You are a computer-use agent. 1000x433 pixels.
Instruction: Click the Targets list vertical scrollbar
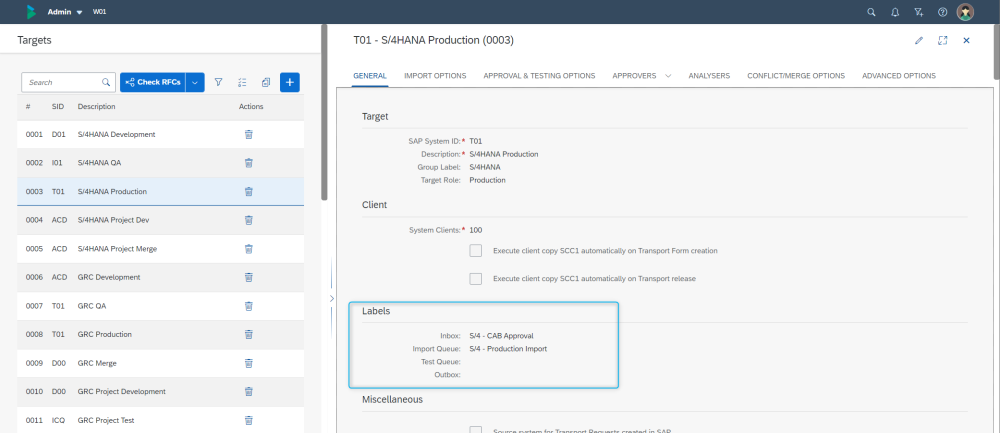tap(325, 113)
